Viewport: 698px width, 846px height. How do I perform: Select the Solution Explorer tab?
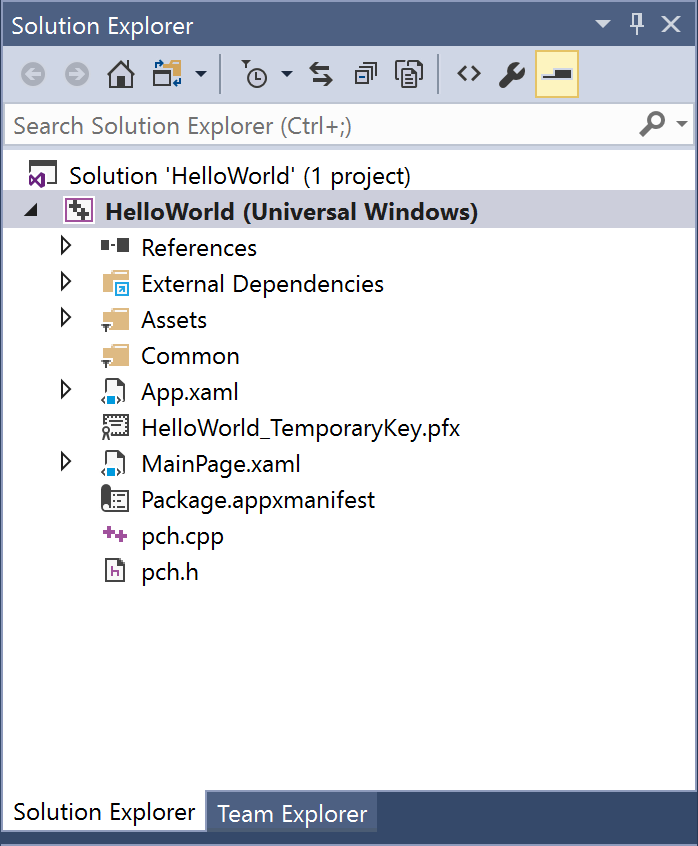click(x=104, y=812)
